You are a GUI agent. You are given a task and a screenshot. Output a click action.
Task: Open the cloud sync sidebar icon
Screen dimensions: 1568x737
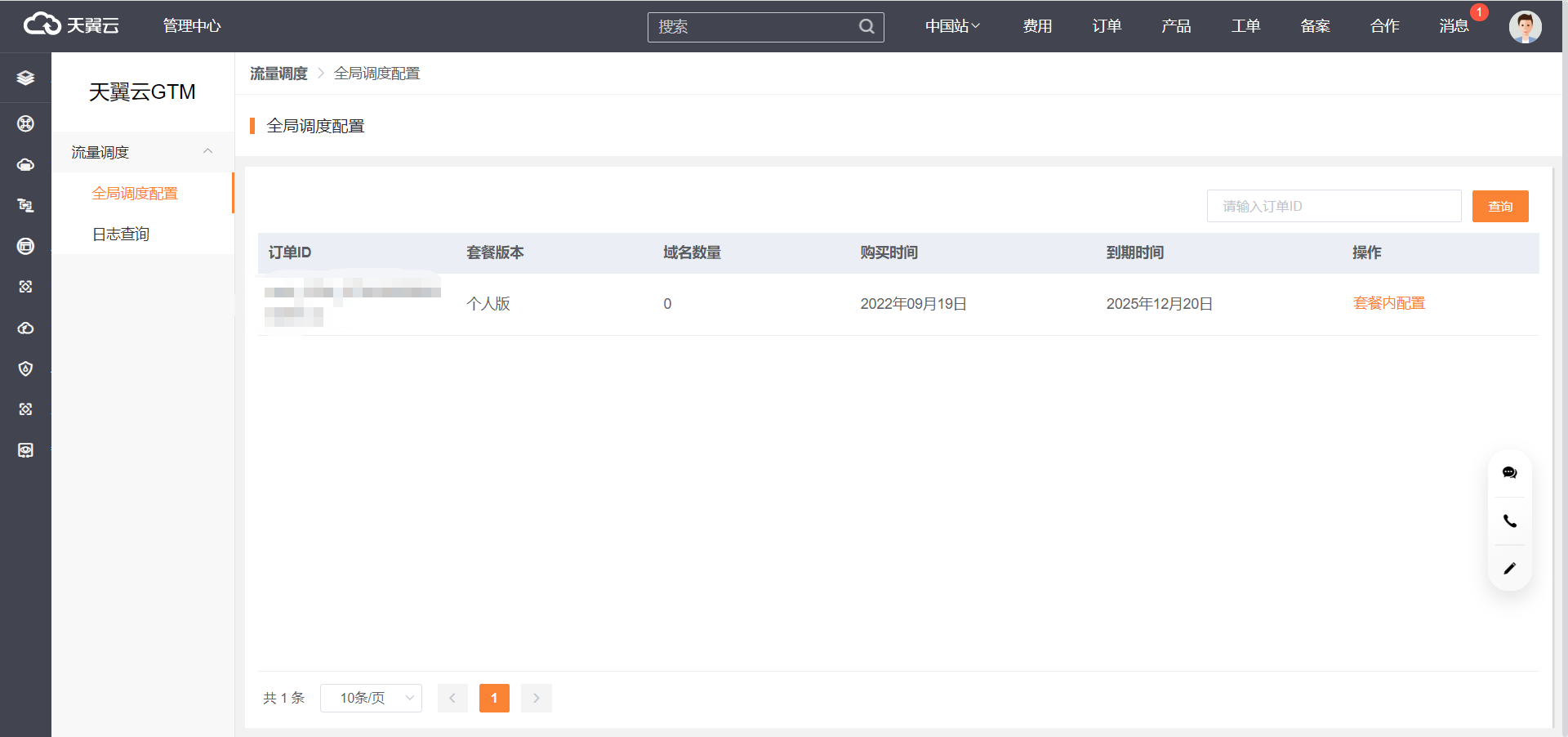25,328
